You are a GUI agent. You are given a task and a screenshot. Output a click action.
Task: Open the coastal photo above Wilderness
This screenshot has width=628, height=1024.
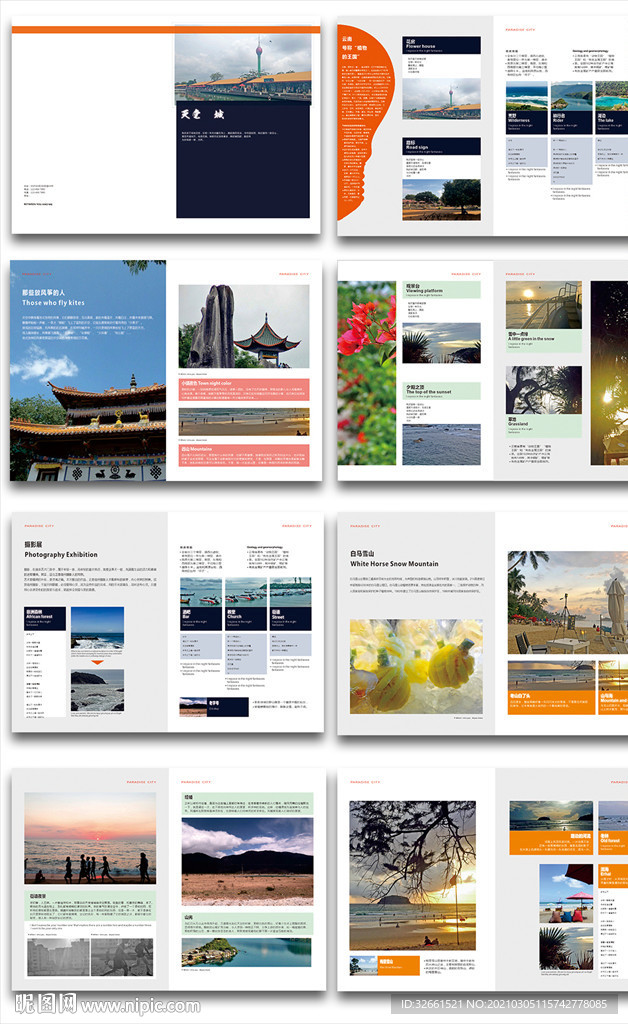tap(527, 97)
